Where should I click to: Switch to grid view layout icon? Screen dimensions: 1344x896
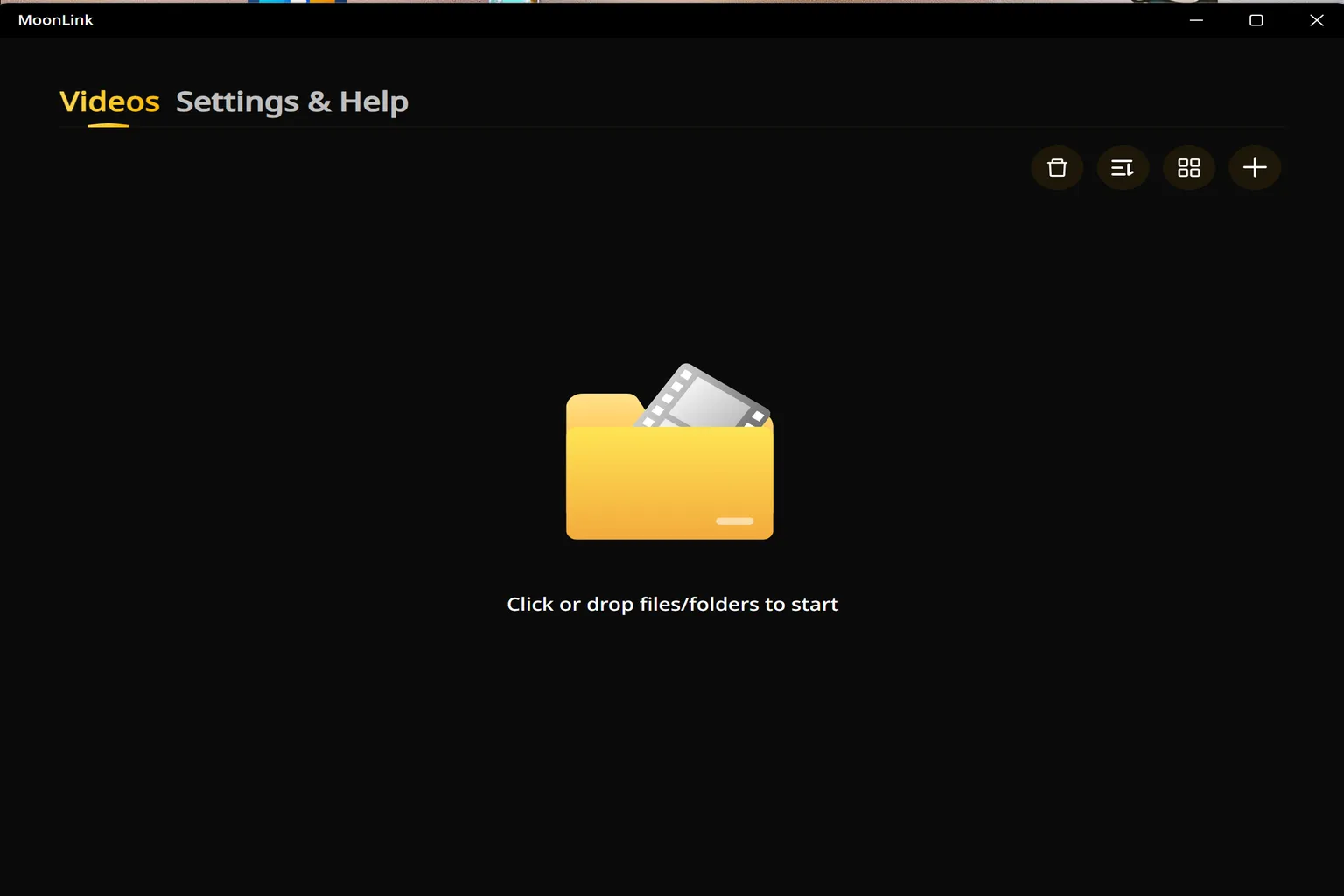pyautogui.click(x=1189, y=167)
